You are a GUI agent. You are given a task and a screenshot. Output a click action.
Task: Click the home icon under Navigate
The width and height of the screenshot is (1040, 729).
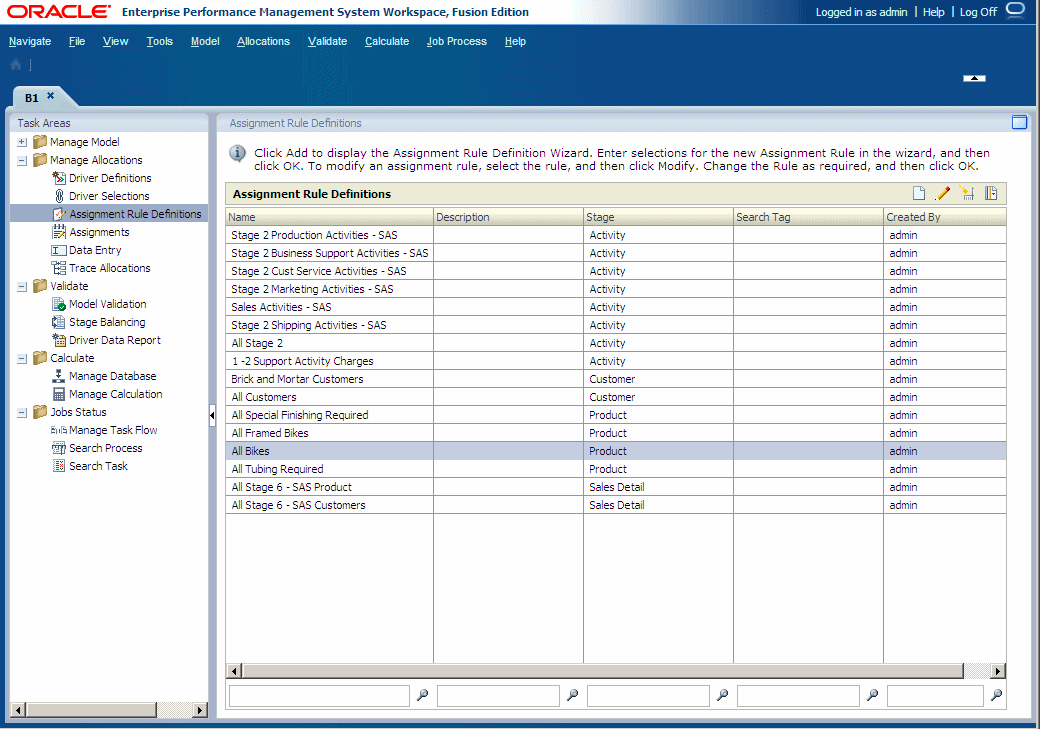tap(16, 64)
